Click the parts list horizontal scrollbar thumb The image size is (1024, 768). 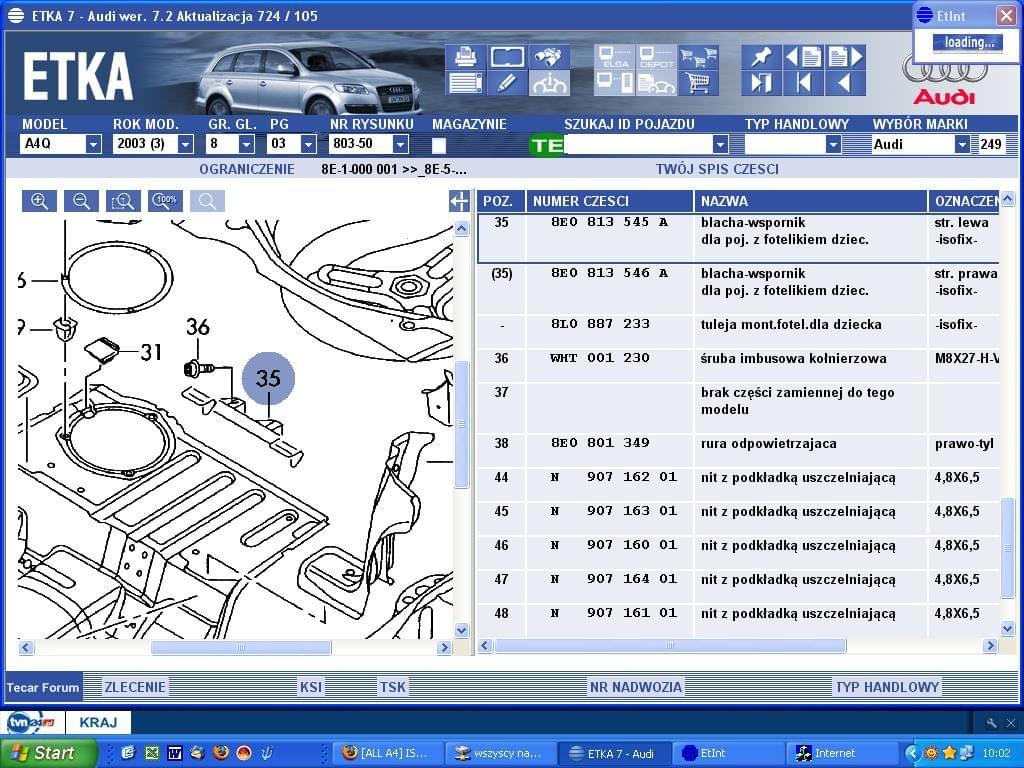(x=670, y=646)
